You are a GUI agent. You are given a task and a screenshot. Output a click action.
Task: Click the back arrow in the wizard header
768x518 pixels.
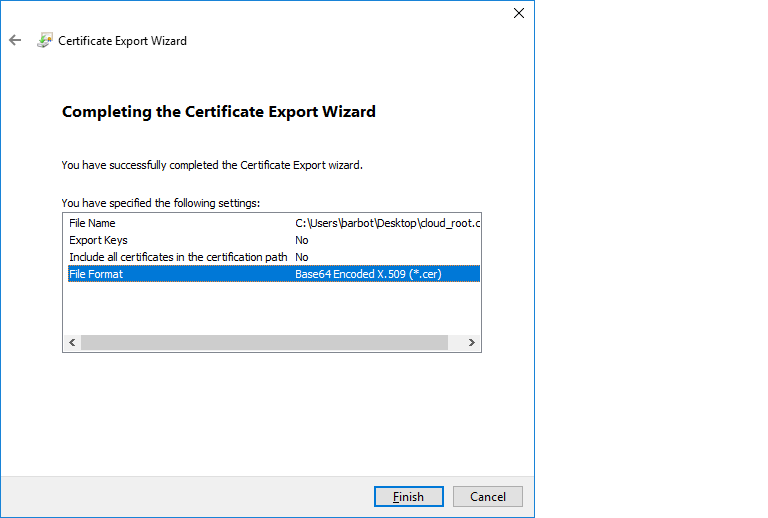tap(15, 41)
